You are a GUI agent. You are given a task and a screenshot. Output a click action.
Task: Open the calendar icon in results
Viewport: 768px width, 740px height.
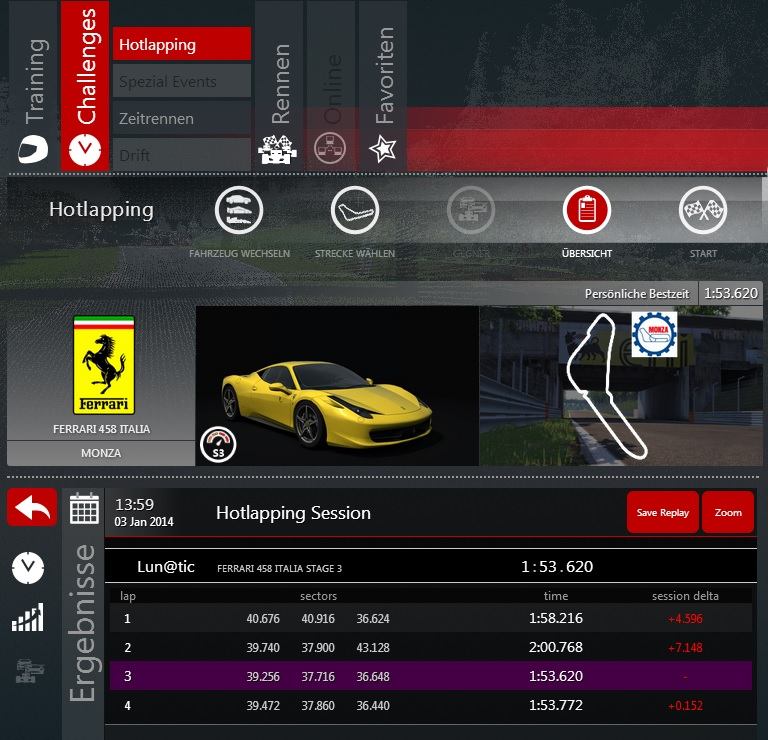[x=84, y=509]
